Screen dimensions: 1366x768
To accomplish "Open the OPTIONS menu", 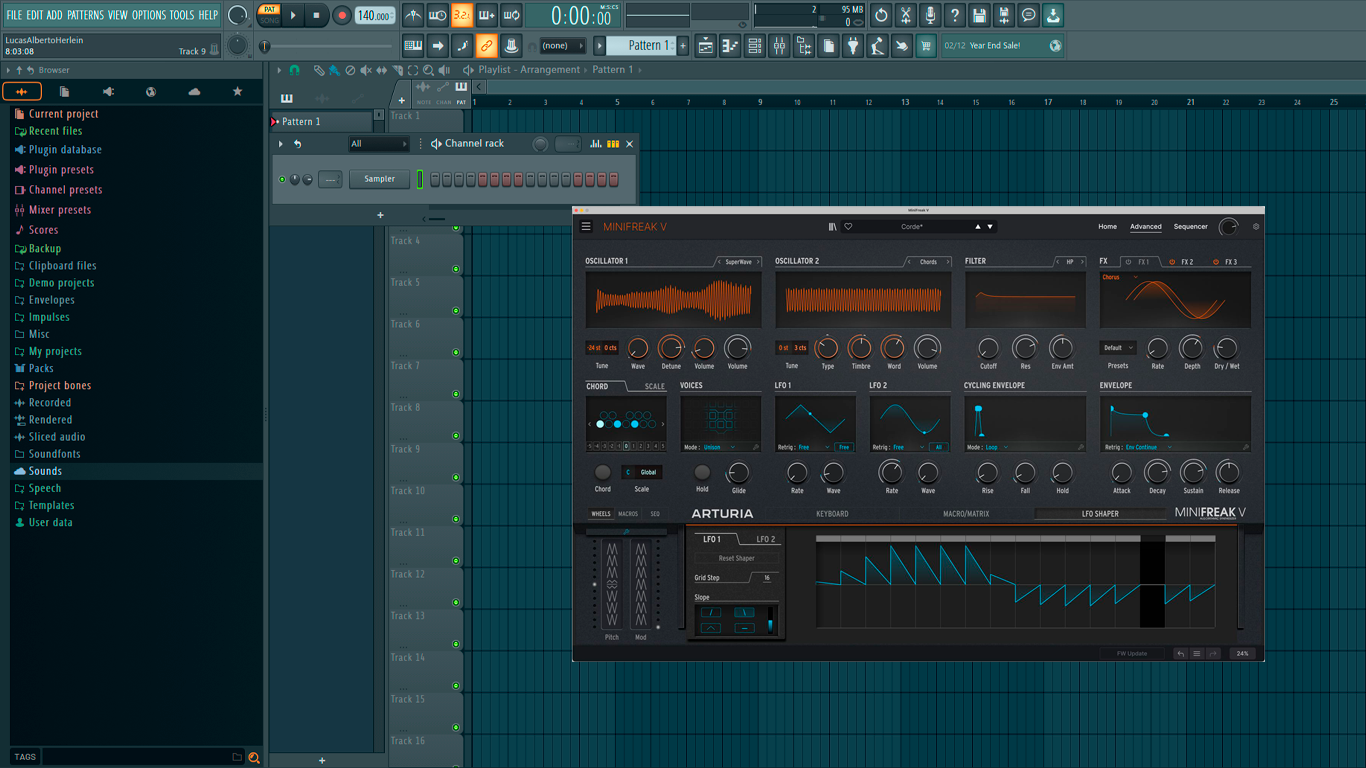I will (149, 15).
